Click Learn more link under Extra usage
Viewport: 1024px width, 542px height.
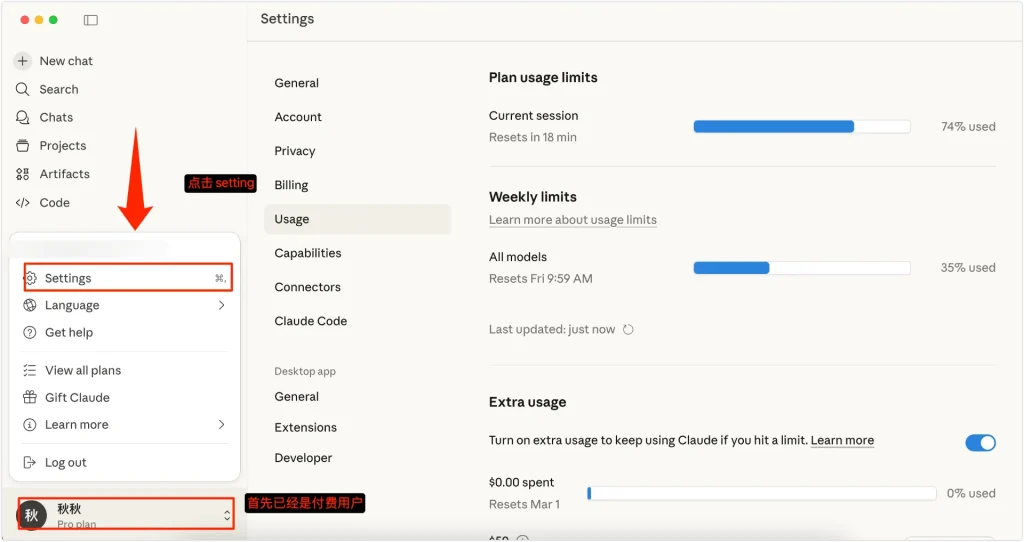click(842, 440)
